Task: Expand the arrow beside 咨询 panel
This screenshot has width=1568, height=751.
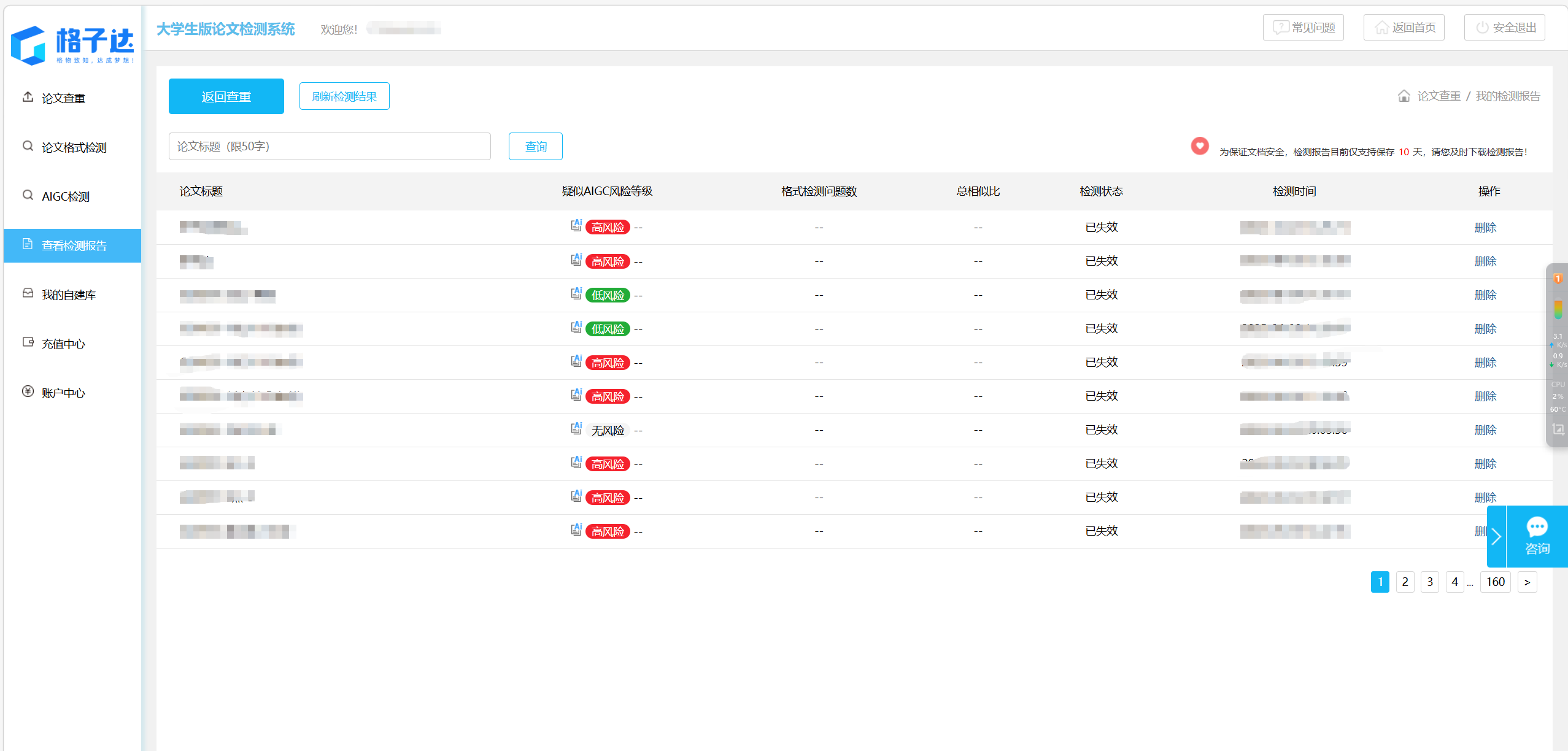Action: coord(1496,536)
